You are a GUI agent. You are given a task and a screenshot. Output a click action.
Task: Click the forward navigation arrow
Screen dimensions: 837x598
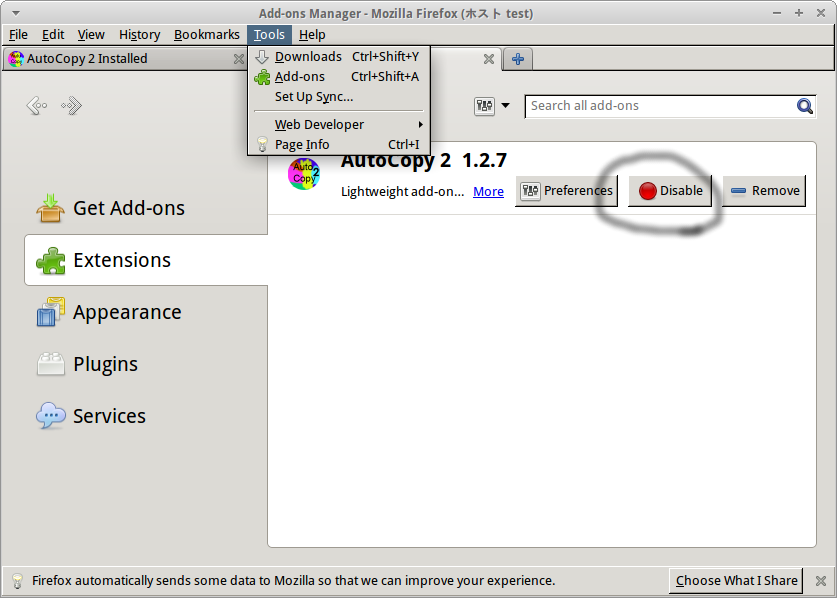(72, 106)
